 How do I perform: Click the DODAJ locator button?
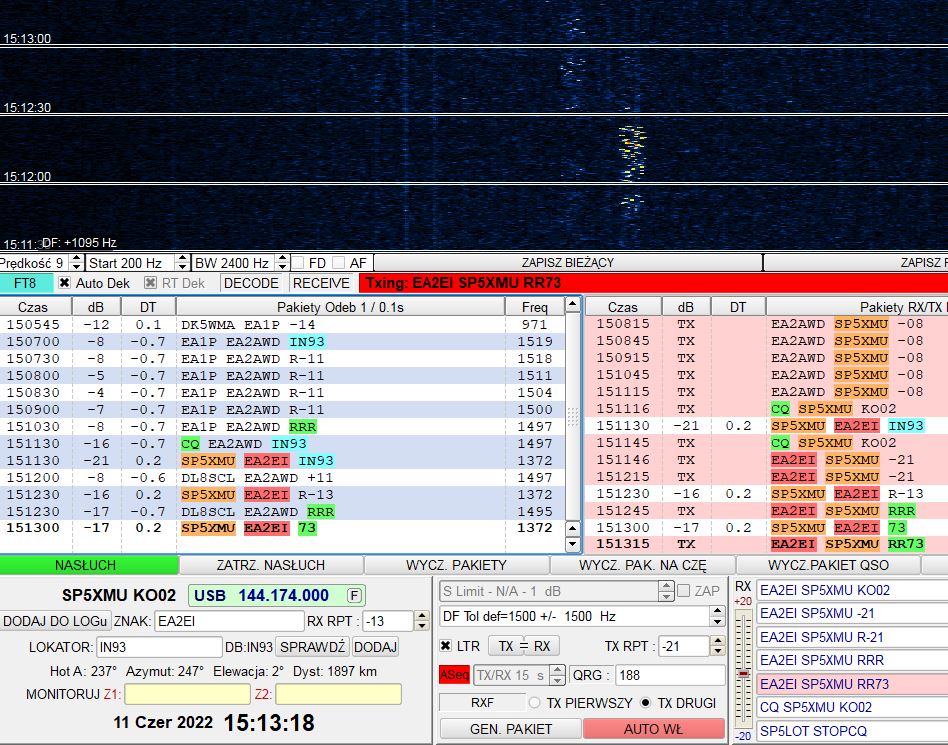point(375,647)
